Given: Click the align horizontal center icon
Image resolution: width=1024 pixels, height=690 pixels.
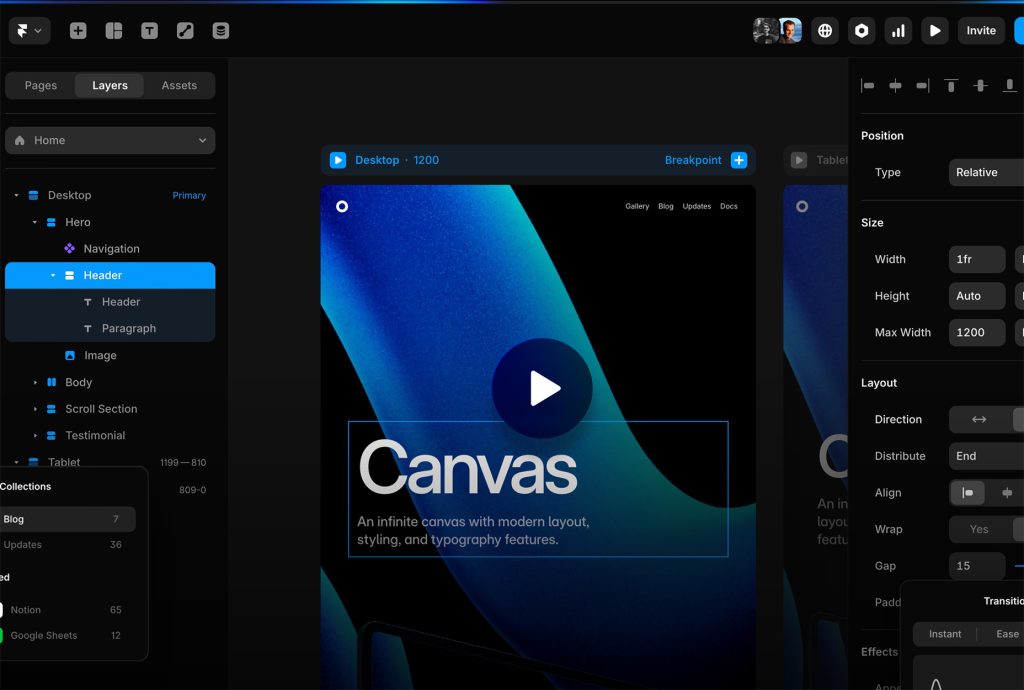Looking at the screenshot, I should click(895, 86).
